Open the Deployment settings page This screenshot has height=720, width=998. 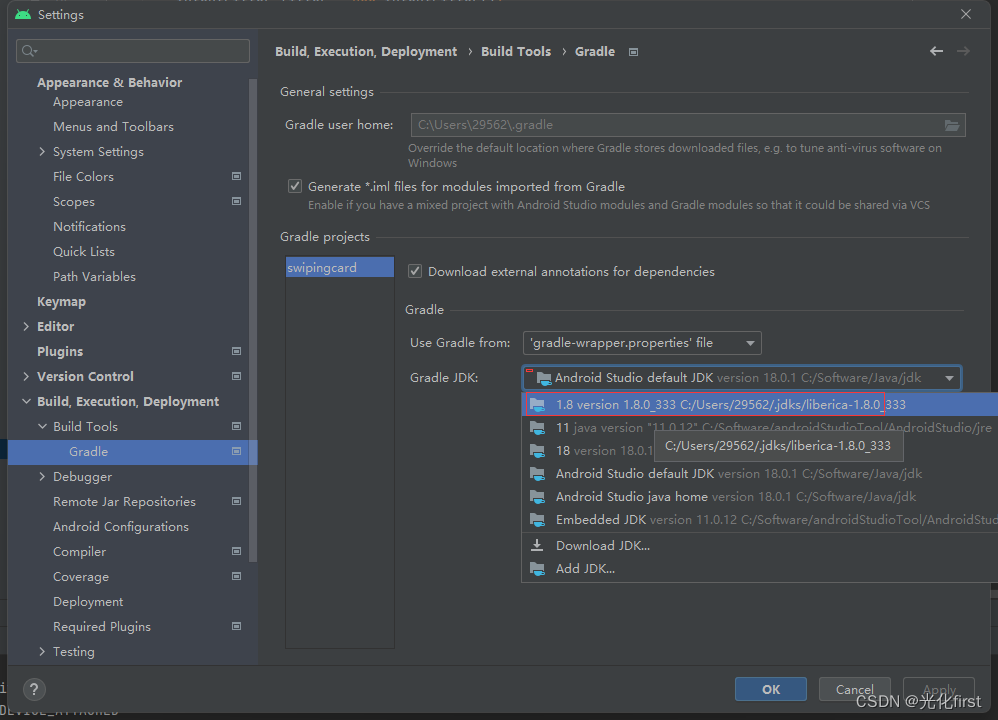[x=88, y=602]
